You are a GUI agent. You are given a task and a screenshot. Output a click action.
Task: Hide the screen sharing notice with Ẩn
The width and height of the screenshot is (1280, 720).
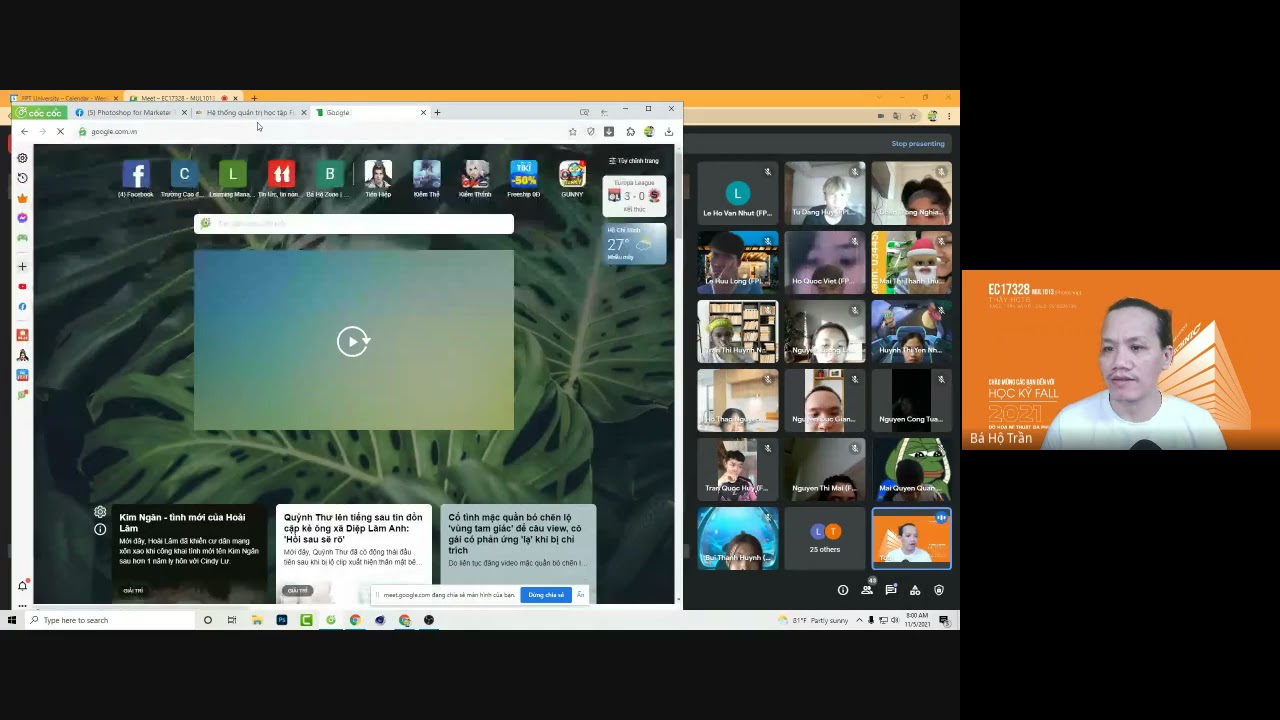580,595
